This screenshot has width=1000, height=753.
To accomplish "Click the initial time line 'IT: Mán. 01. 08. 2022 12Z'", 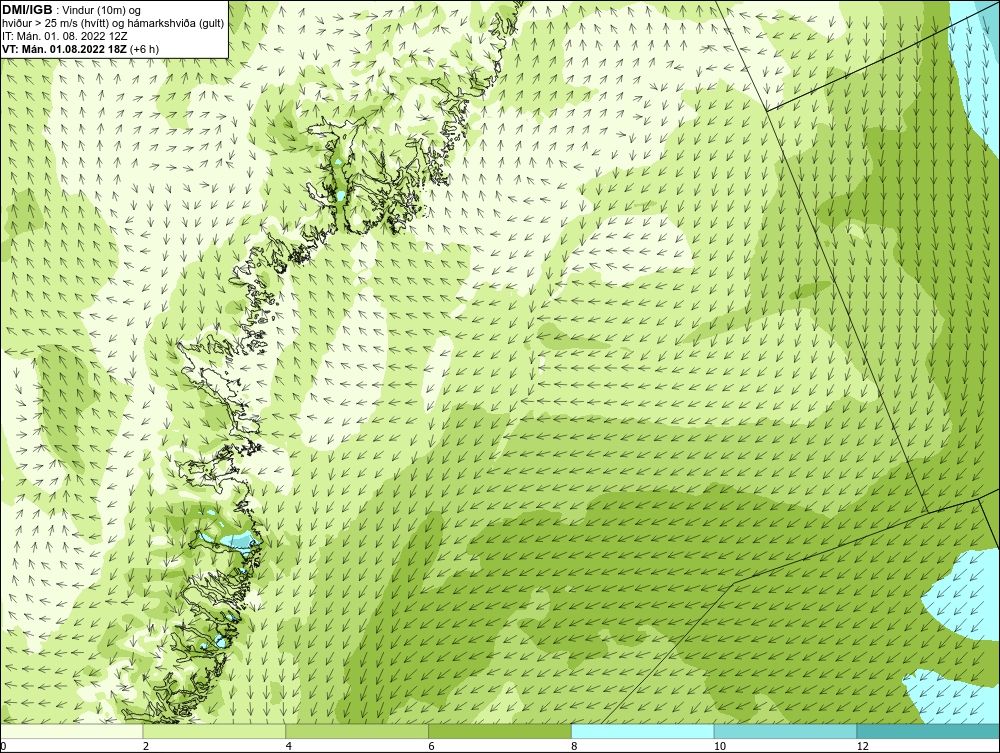I will 64,36.
